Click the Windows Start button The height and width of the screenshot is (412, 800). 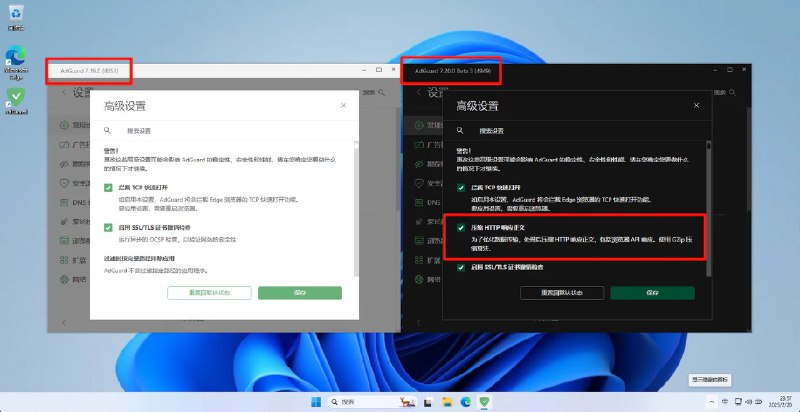point(318,401)
